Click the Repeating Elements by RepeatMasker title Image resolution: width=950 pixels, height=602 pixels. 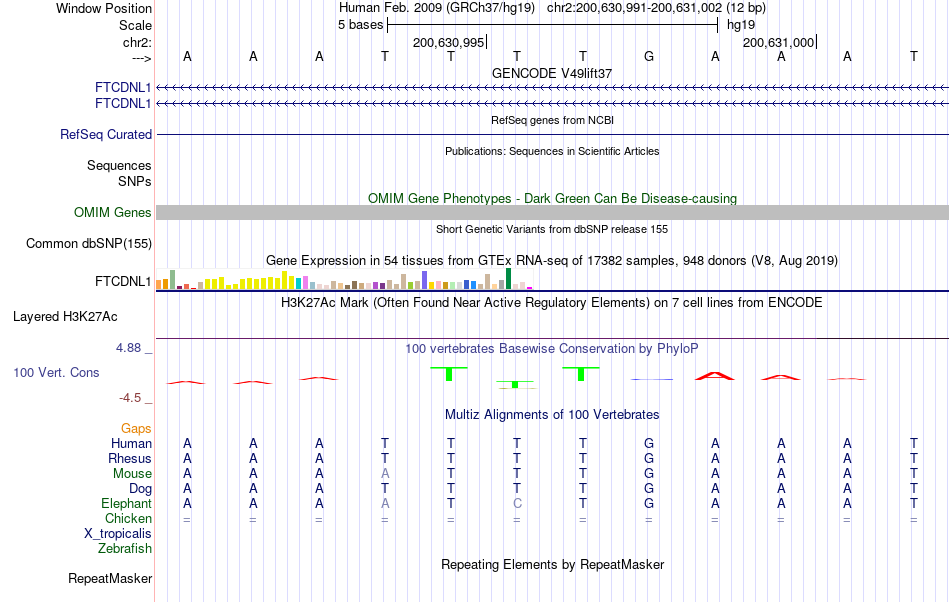coord(552,565)
